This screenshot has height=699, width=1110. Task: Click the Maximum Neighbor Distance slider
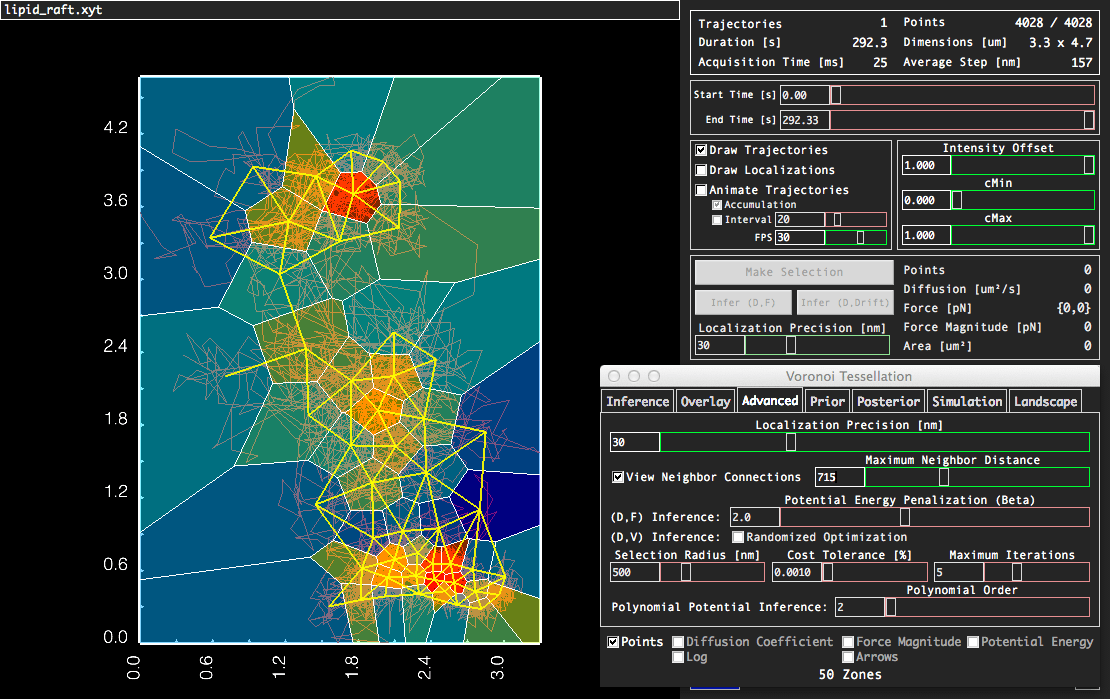pyautogui.click(x=977, y=477)
